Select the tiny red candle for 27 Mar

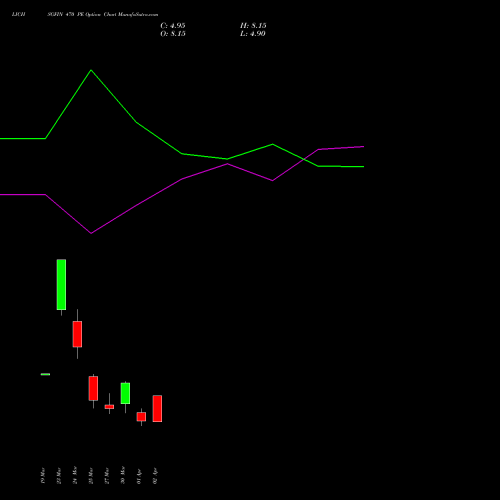click(109, 406)
